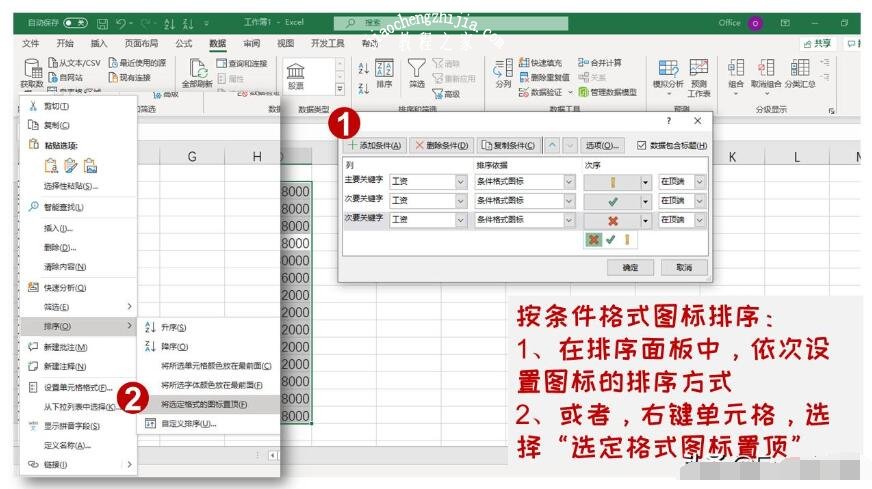The width and height of the screenshot is (872, 489).
Task: Click the 共享 button
Action: coord(818,43)
